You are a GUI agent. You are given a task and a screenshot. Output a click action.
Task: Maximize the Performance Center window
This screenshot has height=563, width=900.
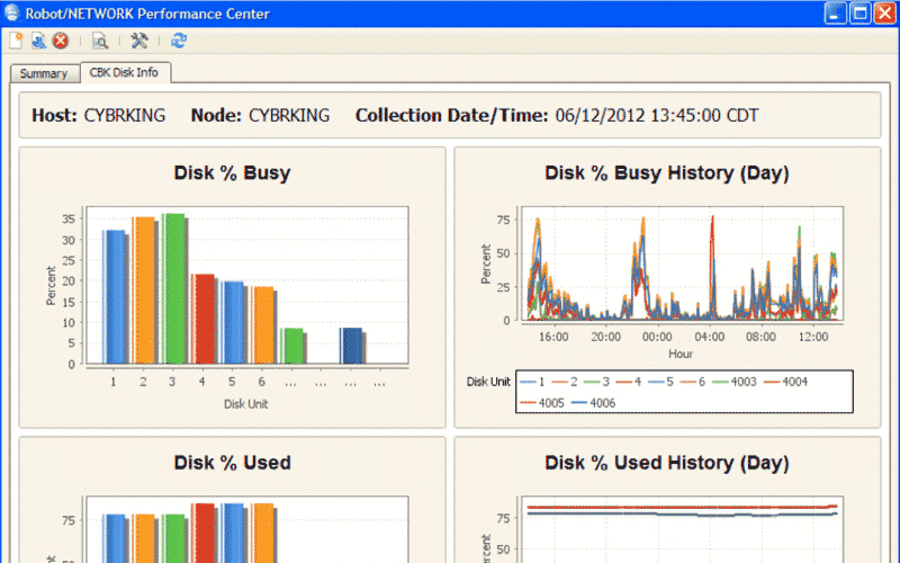pyautogui.click(x=860, y=13)
